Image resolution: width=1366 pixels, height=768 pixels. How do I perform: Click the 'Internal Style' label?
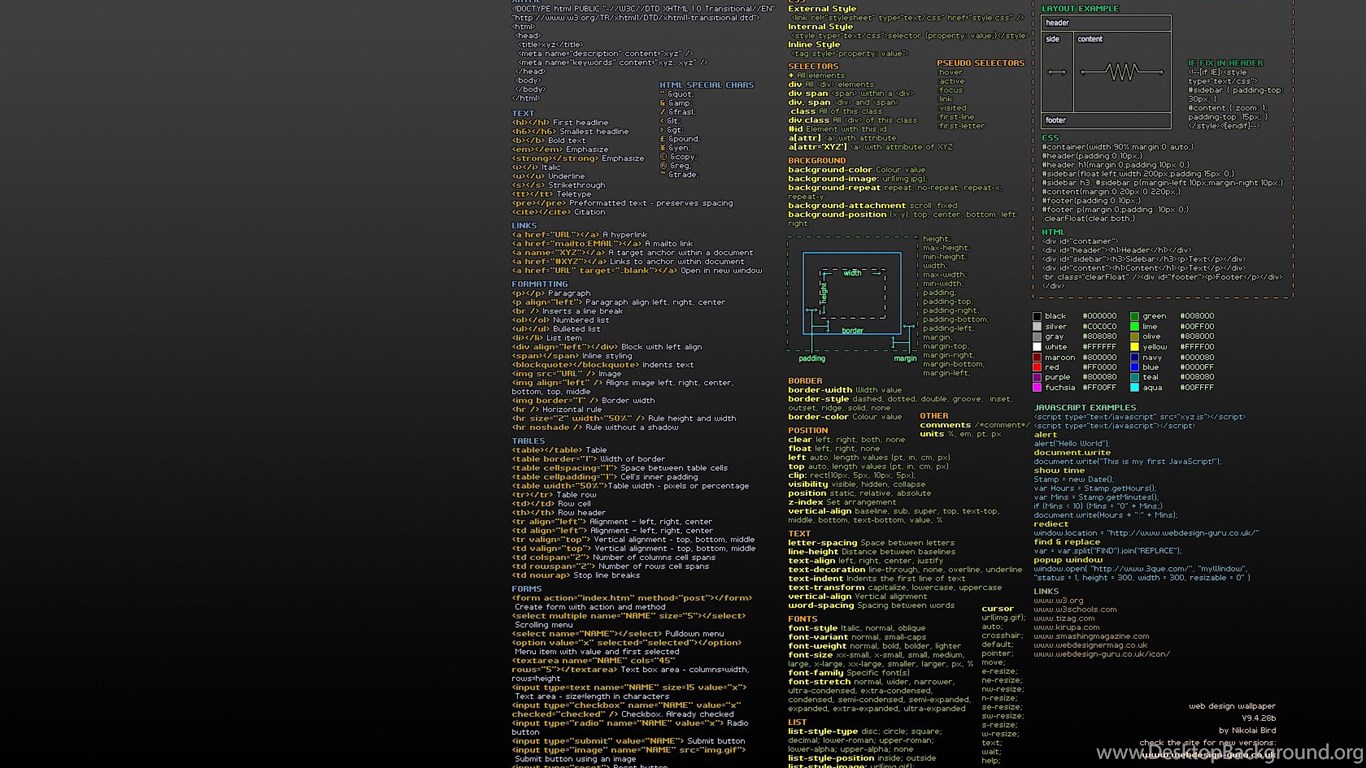tap(821, 27)
